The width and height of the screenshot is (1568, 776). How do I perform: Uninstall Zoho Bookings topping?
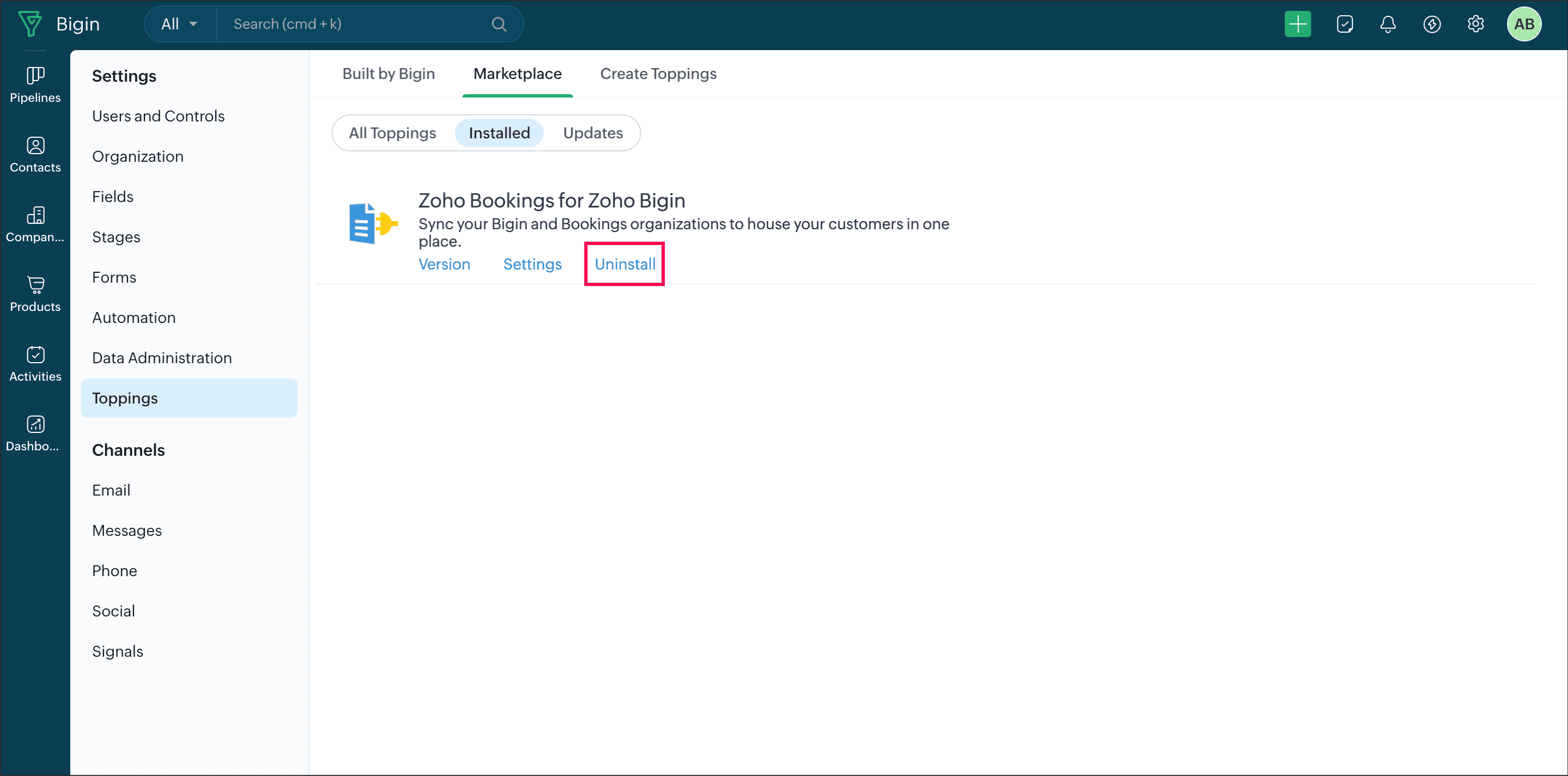(625, 264)
